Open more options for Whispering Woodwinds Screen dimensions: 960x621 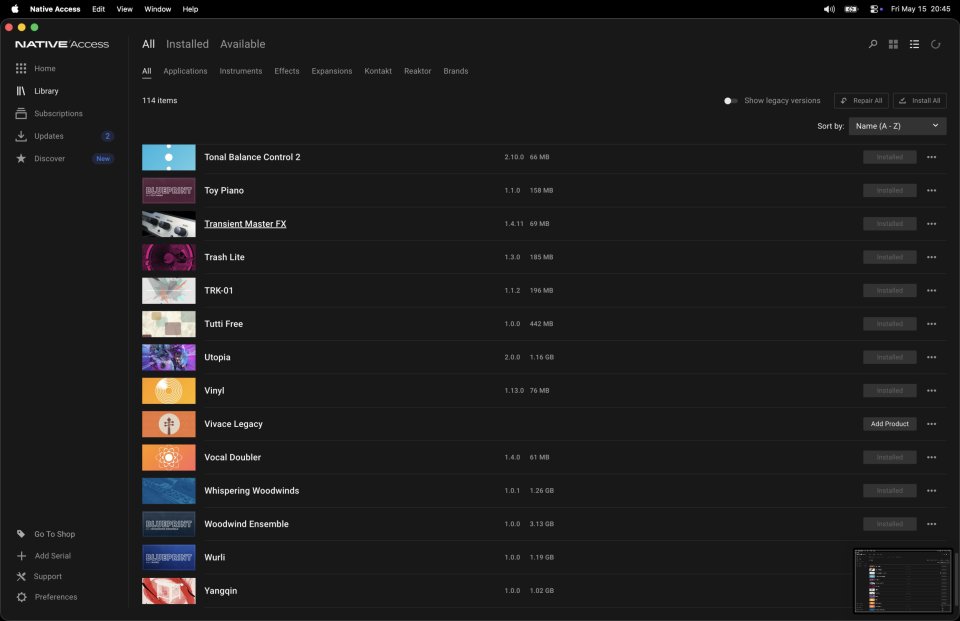click(x=931, y=491)
